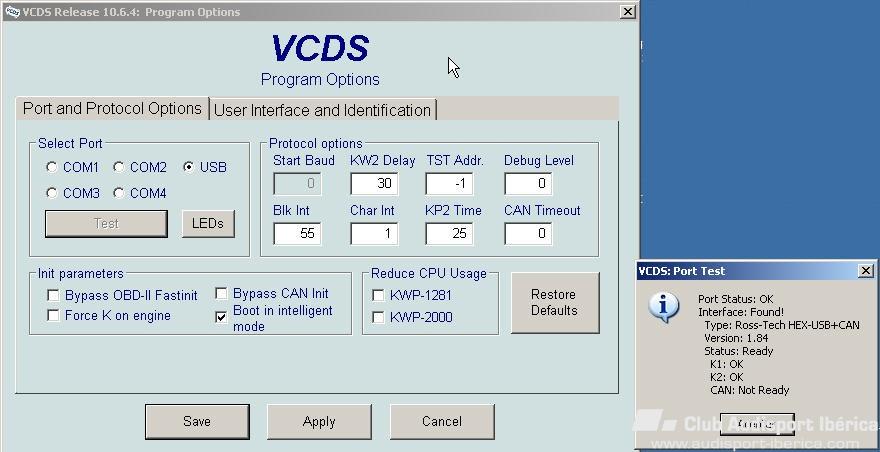
Task: Enable Force K on engine checkbox
Action: [53, 316]
